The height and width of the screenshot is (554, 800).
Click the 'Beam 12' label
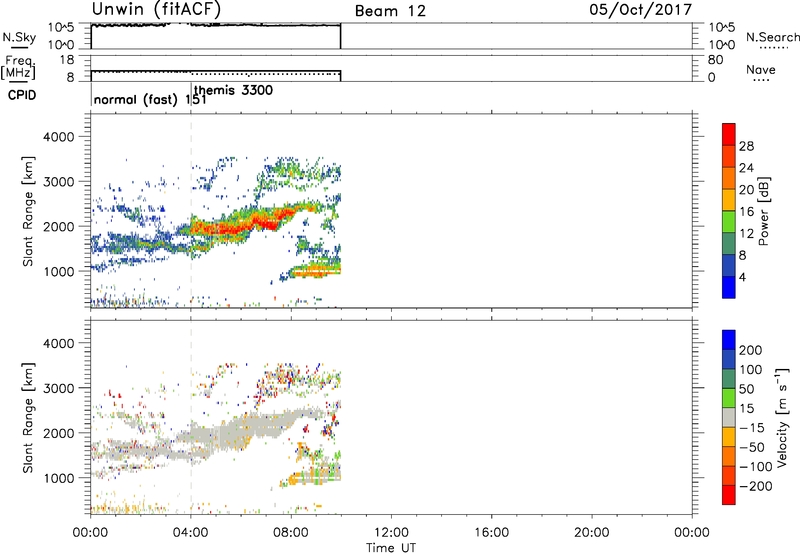pos(390,11)
